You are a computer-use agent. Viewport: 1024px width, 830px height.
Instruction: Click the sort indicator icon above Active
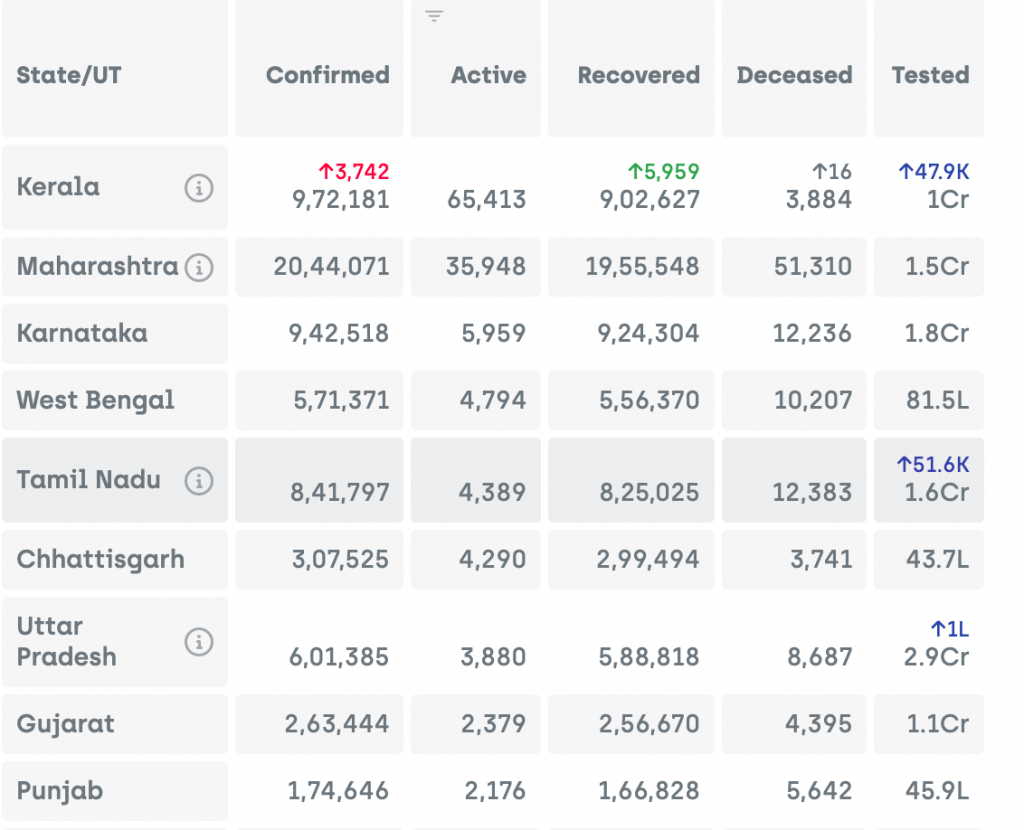434,16
